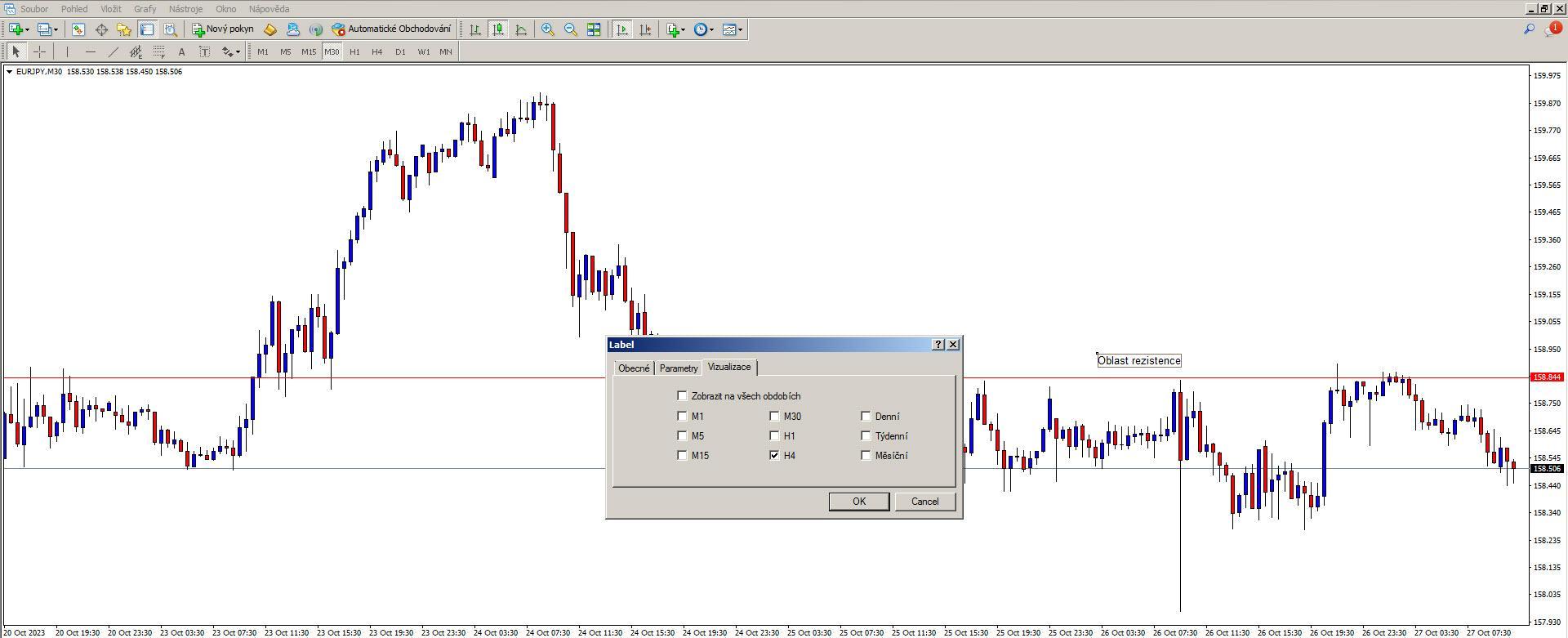Select the Crosshair tool

(38, 51)
